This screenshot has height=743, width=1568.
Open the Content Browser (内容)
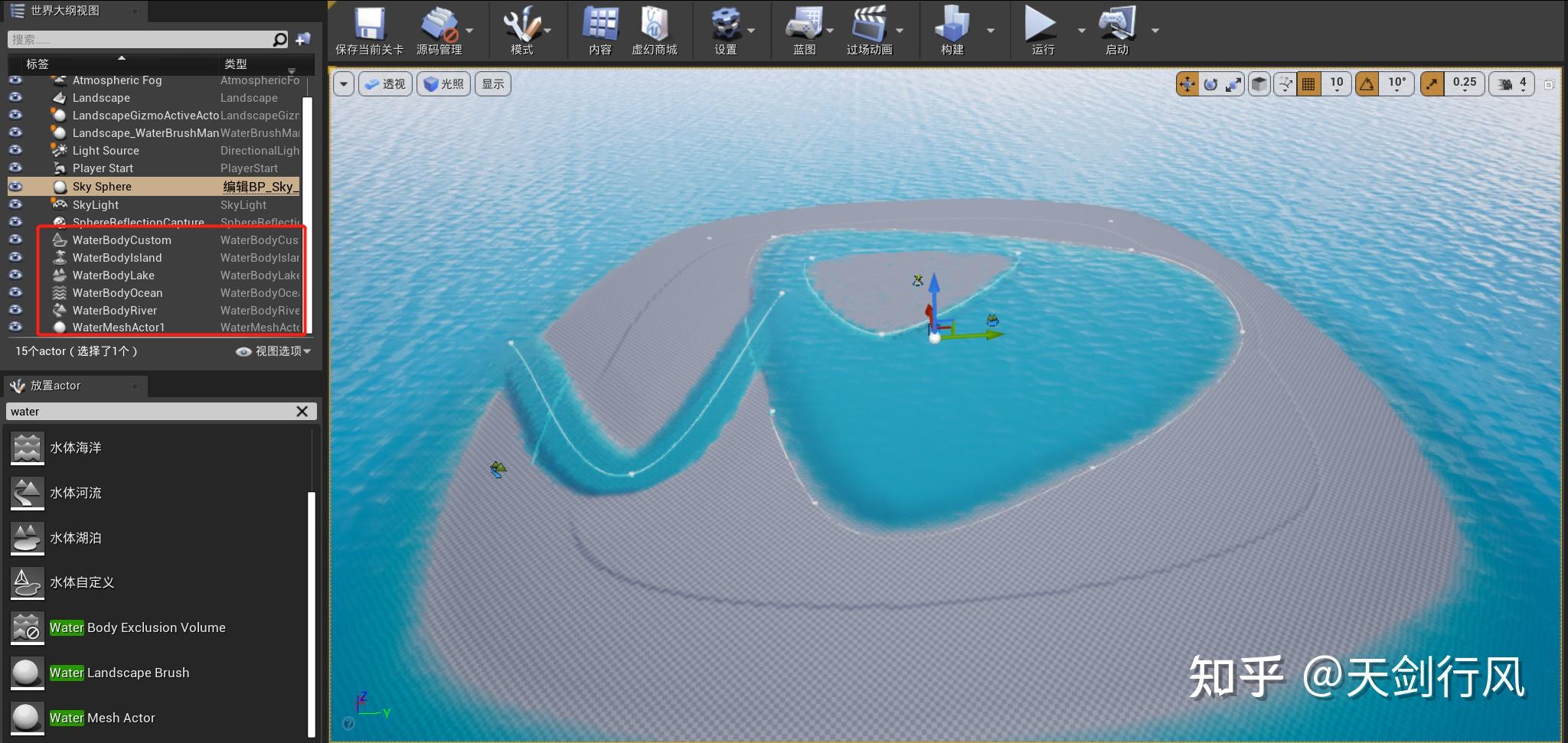point(602,31)
